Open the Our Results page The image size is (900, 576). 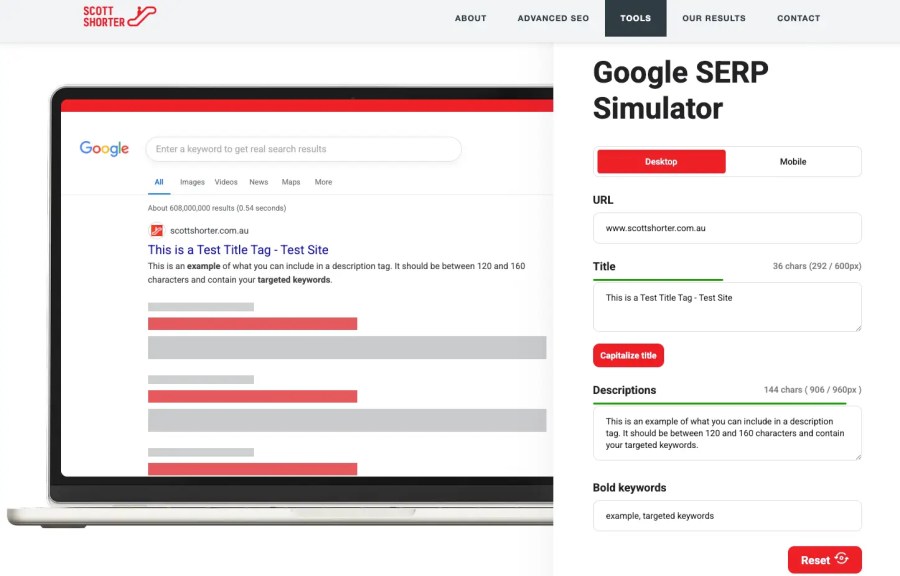click(713, 18)
